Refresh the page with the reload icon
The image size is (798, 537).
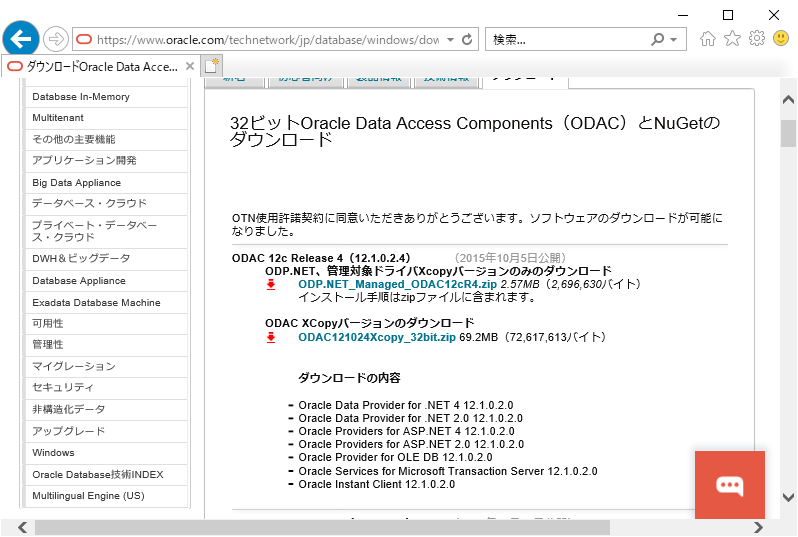coord(467,39)
